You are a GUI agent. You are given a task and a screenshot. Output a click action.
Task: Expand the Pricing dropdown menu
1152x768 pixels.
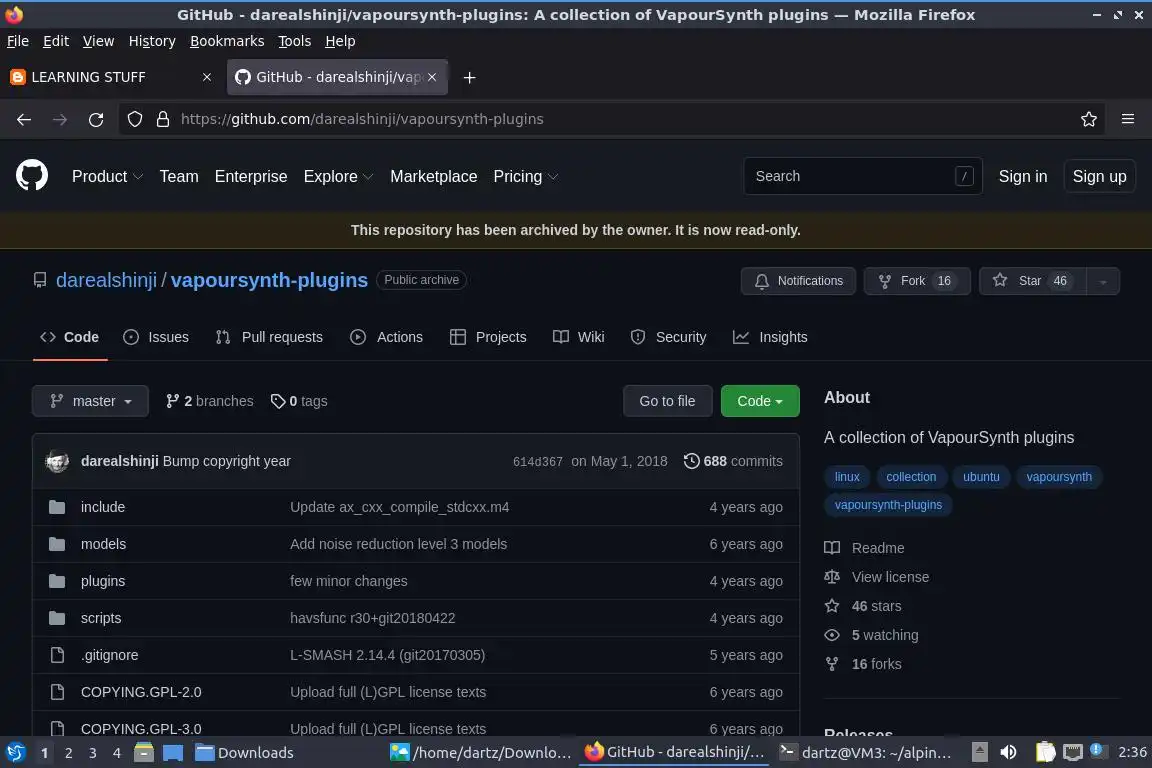click(x=526, y=176)
